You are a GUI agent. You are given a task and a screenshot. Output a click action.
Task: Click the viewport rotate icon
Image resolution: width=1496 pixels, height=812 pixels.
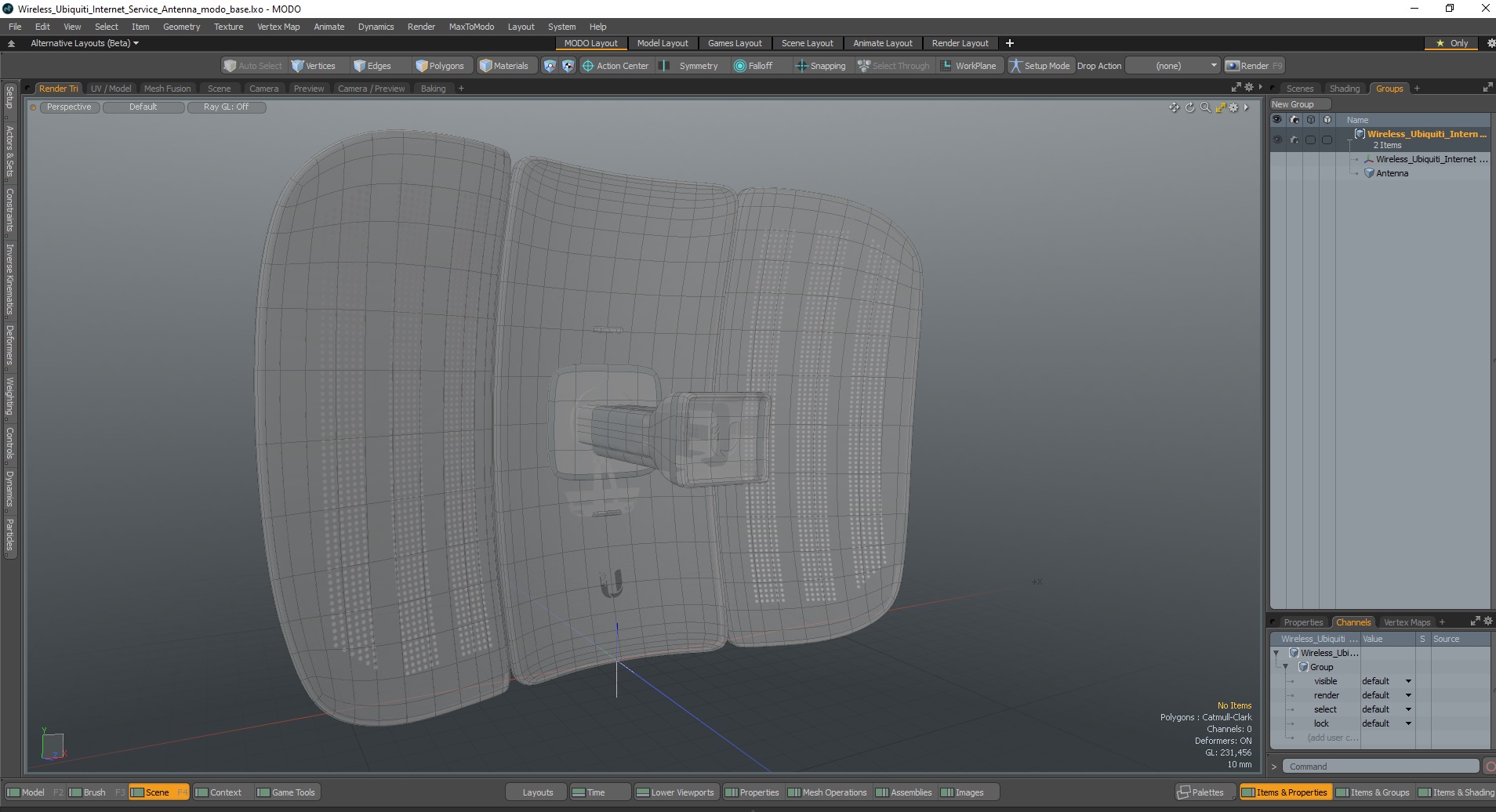coord(1189,107)
